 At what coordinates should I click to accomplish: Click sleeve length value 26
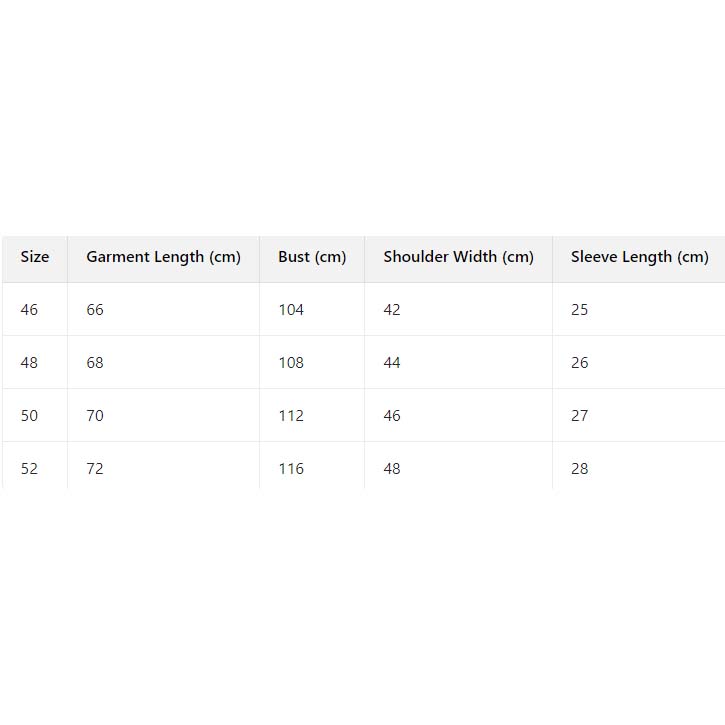[580, 363]
